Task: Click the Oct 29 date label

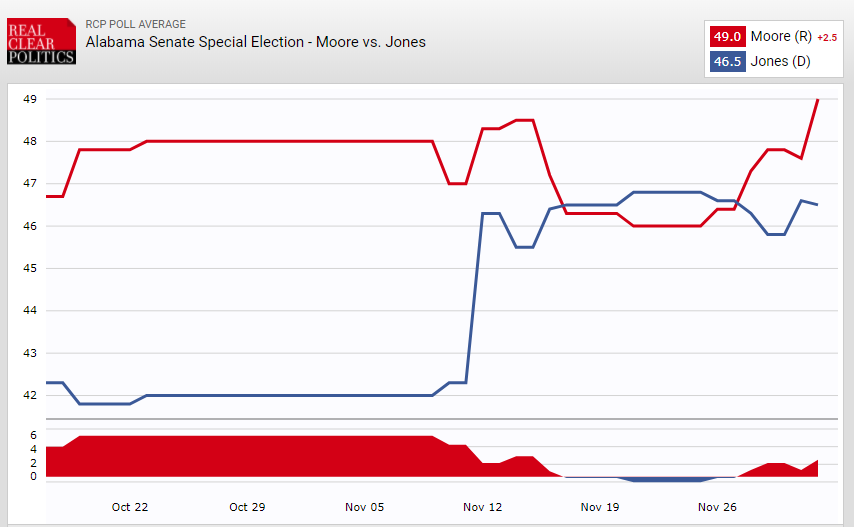Action: (247, 507)
